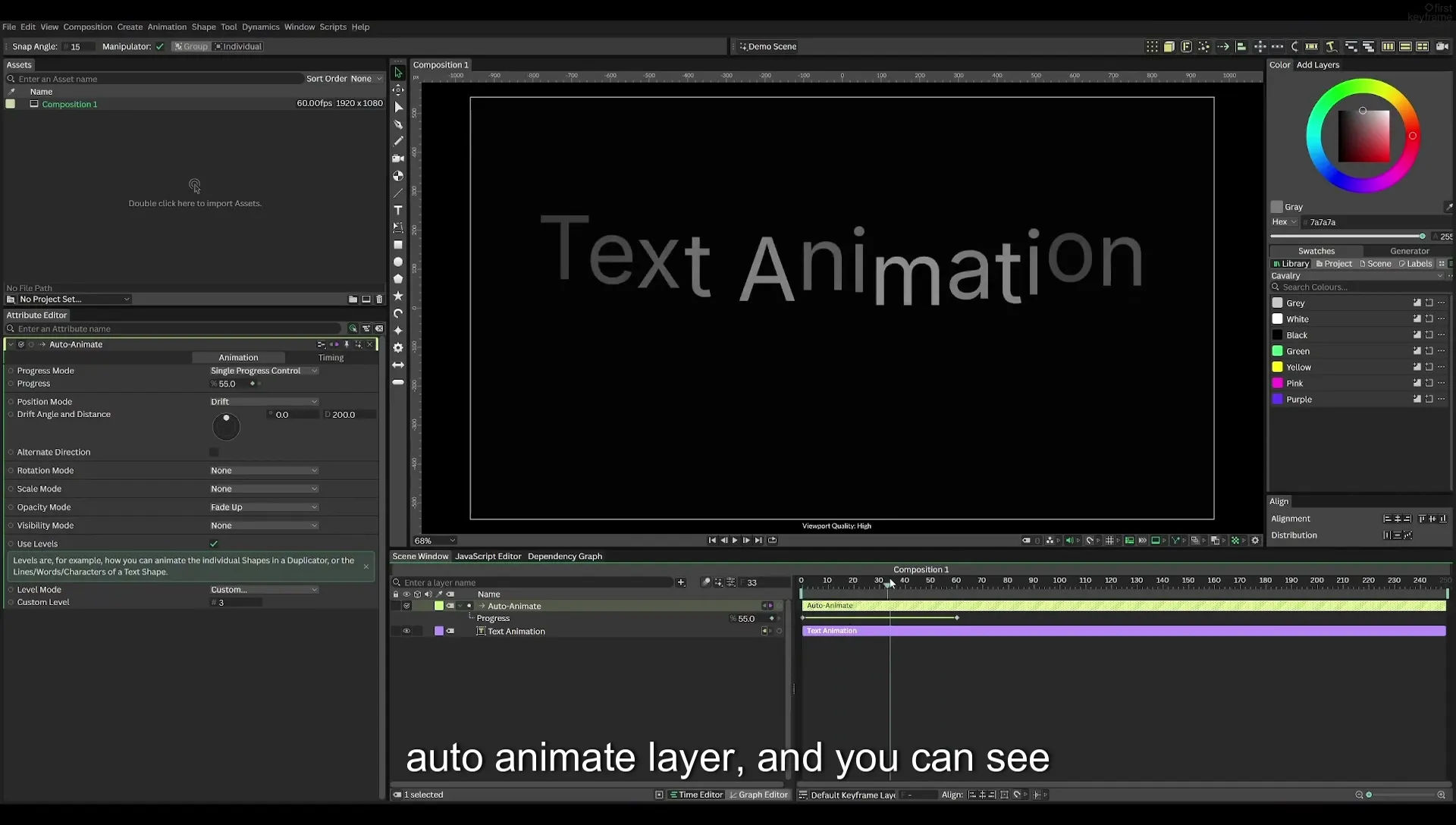Jump to the first frame button
Image resolution: width=1456 pixels, height=825 pixels.
point(712,540)
